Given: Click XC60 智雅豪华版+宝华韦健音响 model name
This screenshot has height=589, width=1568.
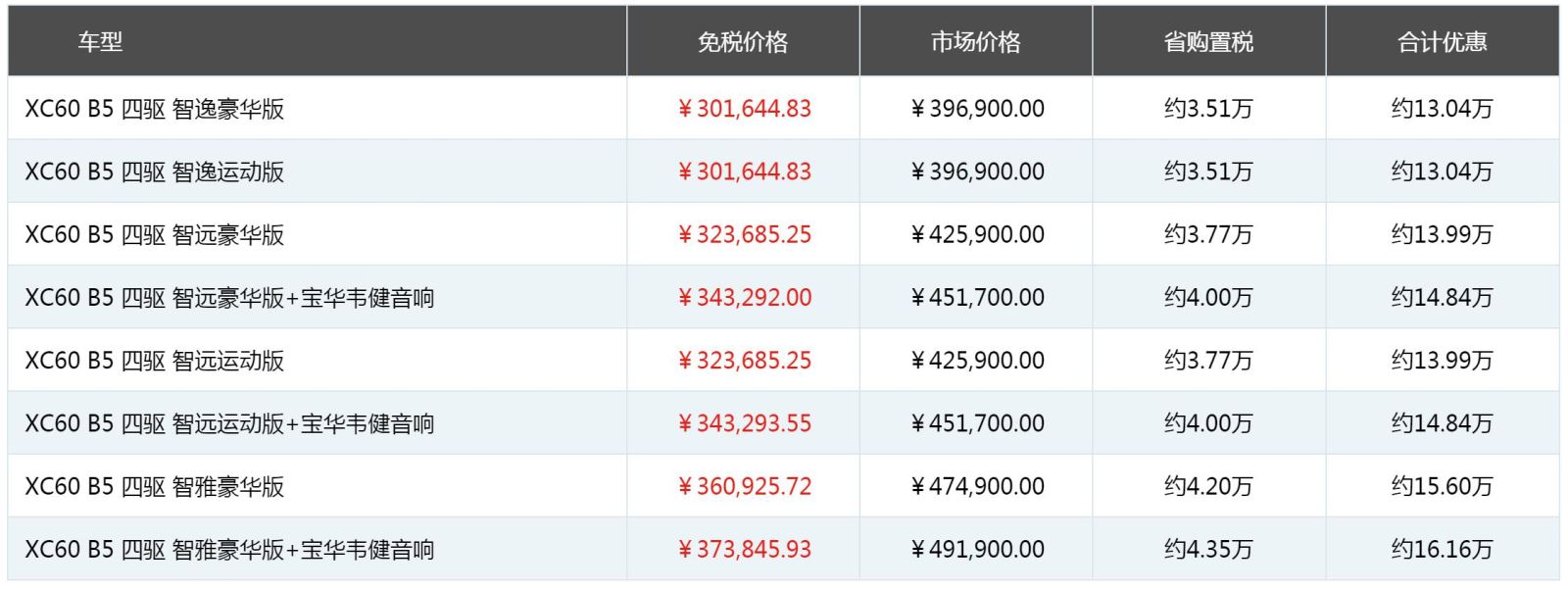Looking at the screenshot, I should click(229, 549).
